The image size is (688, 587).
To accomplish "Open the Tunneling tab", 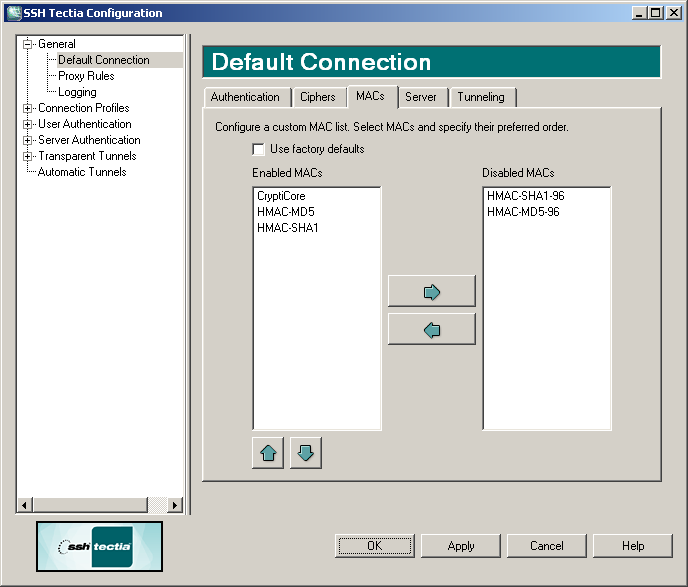I will coord(480,97).
